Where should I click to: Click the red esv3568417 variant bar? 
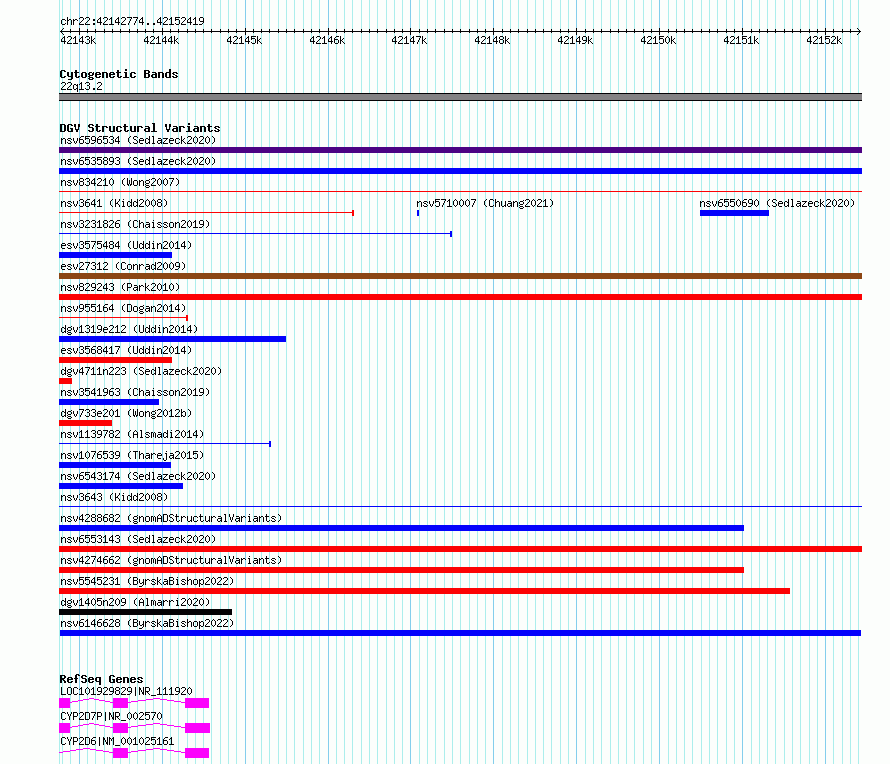[115, 360]
